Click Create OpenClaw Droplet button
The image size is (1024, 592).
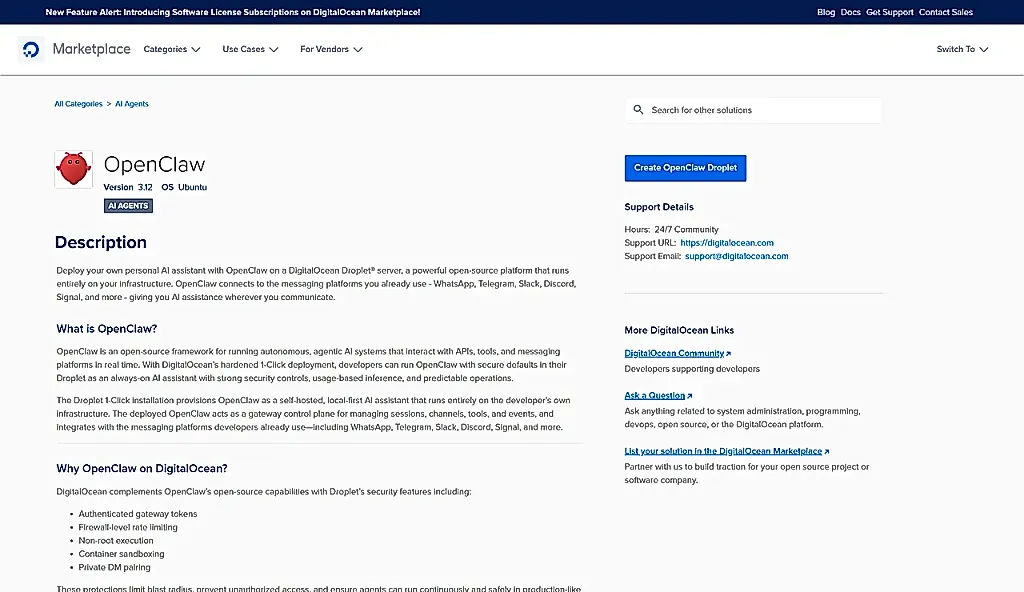click(685, 168)
